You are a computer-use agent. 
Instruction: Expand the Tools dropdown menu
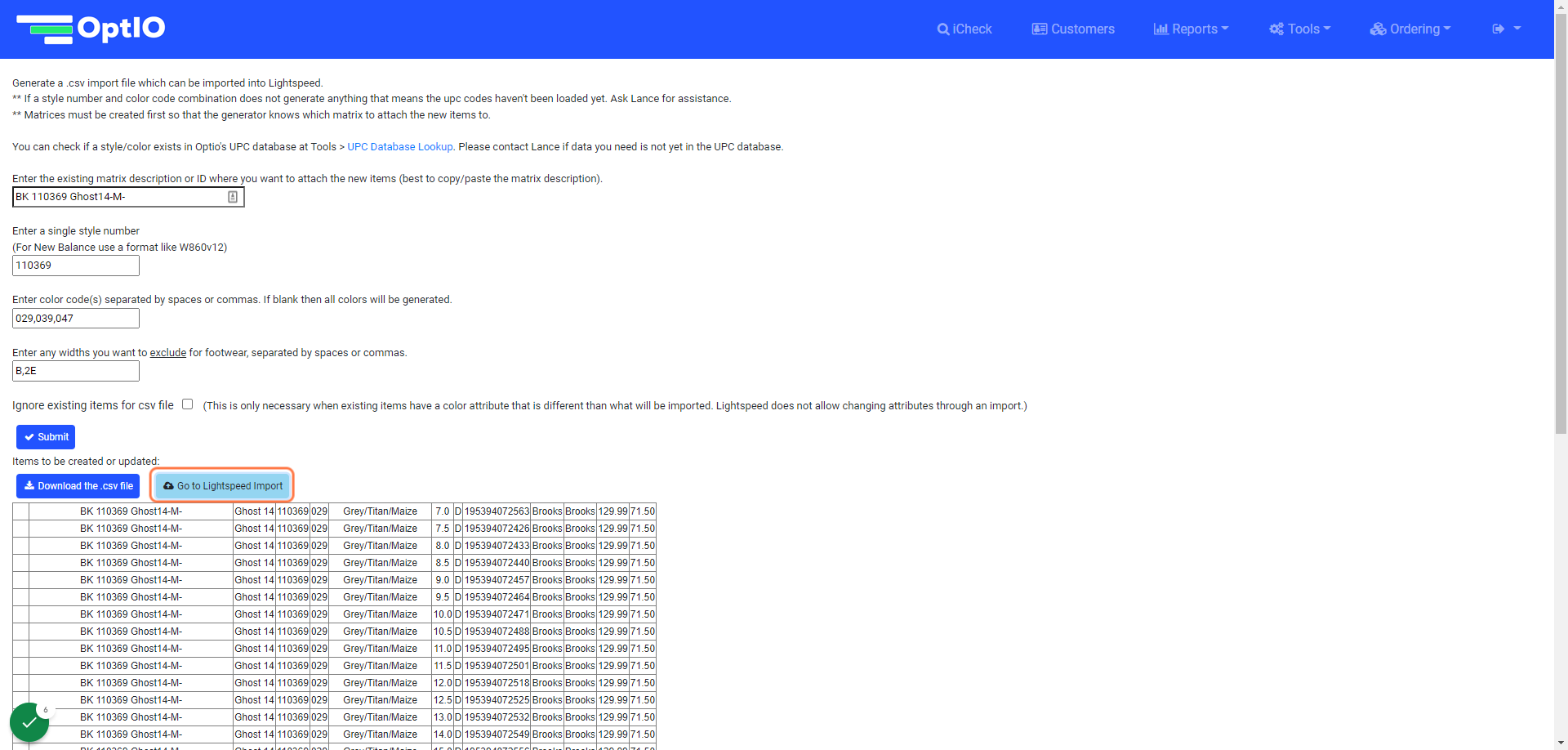pos(1300,29)
